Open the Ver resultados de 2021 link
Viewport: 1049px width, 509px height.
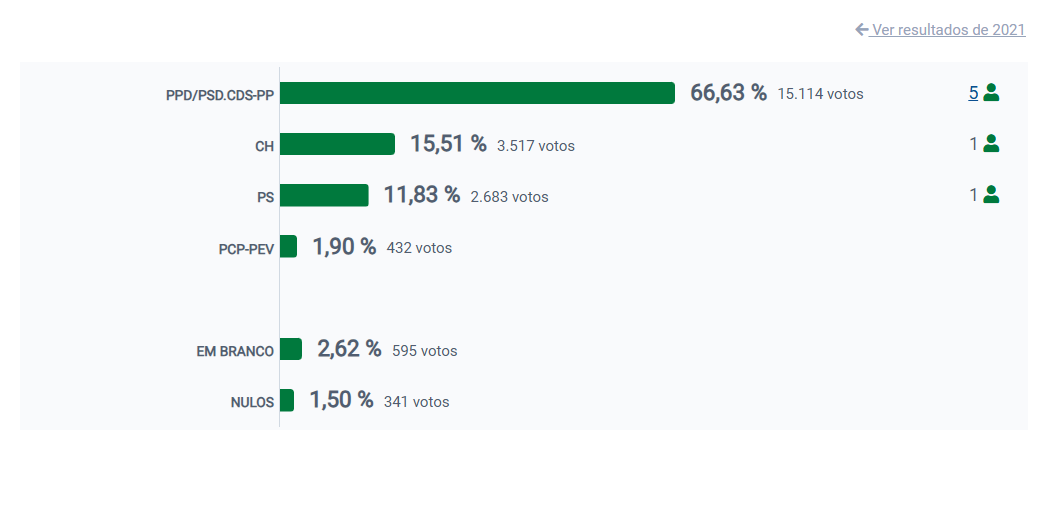pyautogui.click(x=948, y=30)
